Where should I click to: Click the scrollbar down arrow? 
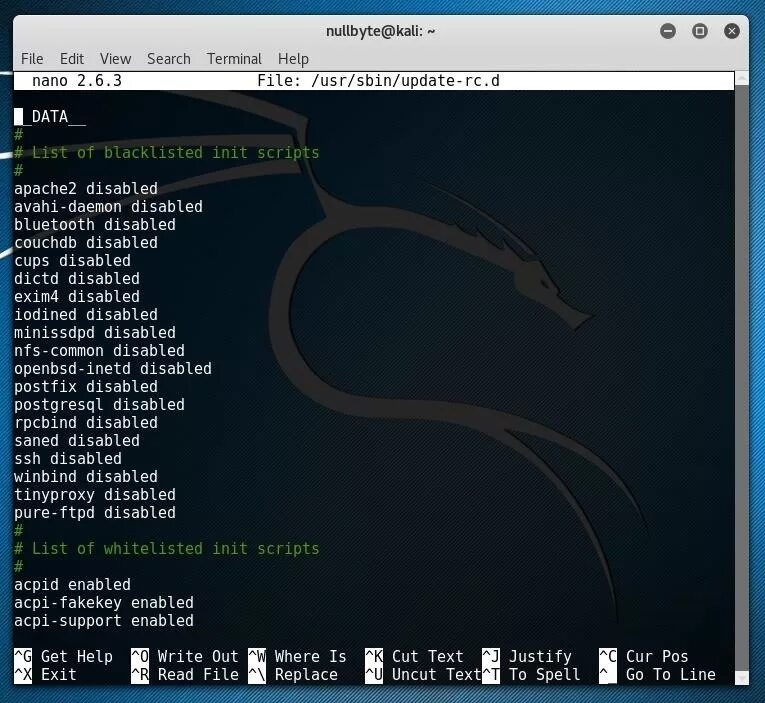[x=742, y=678]
